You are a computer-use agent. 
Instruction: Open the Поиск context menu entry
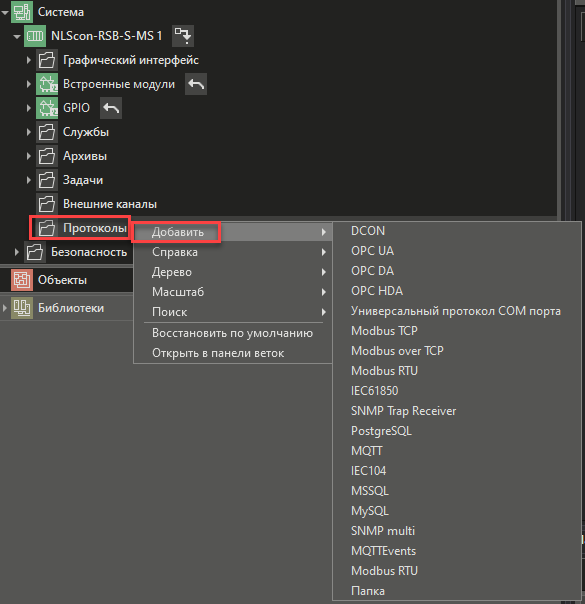coord(233,312)
